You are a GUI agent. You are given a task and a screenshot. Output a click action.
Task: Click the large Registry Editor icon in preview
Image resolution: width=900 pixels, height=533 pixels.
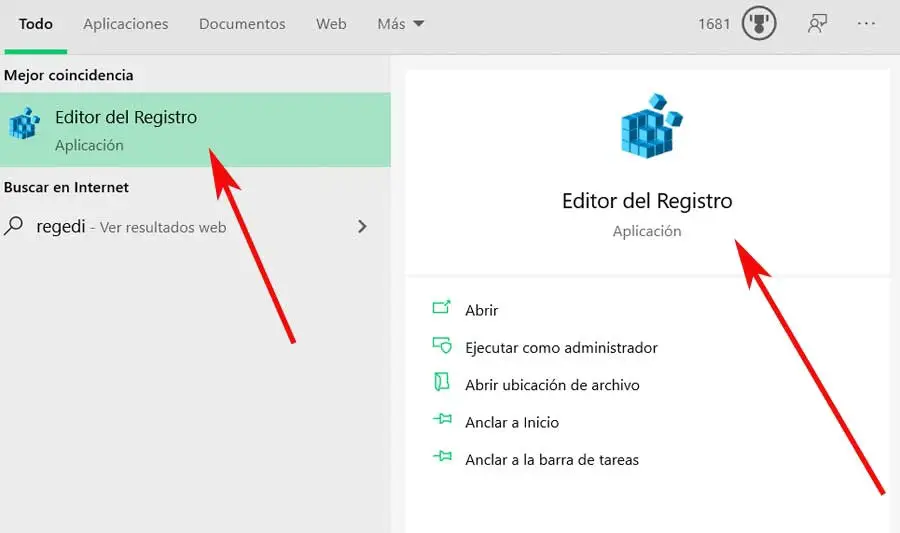651,126
